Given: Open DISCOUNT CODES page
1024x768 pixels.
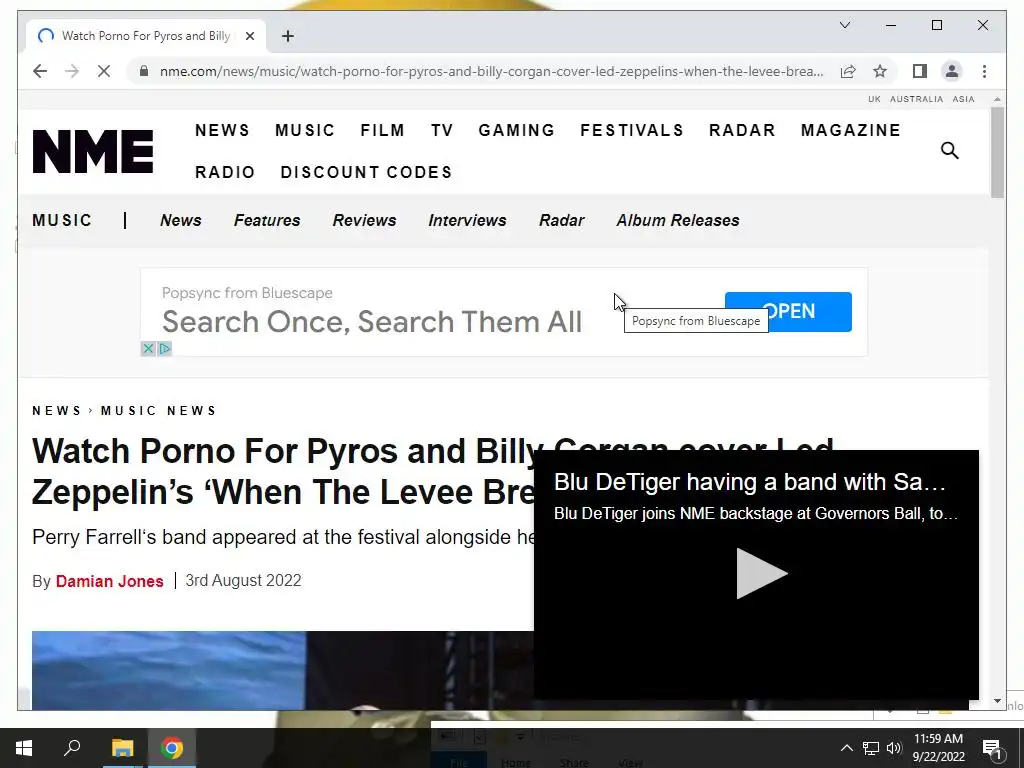Looking at the screenshot, I should (x=366, y=172).
